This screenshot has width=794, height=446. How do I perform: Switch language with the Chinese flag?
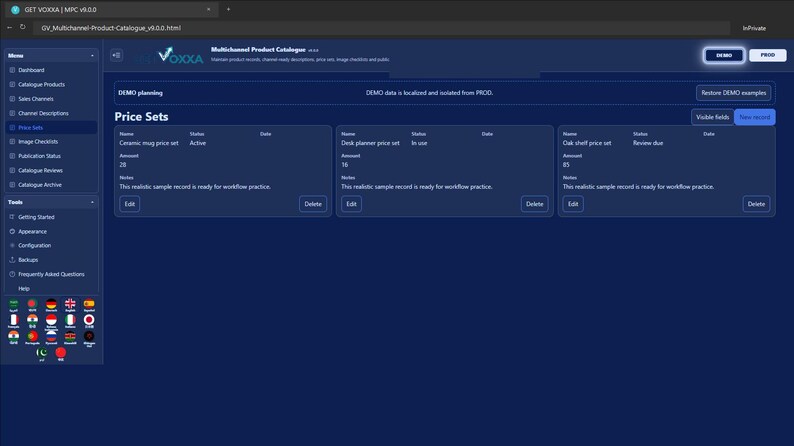[x=61, y=353]
